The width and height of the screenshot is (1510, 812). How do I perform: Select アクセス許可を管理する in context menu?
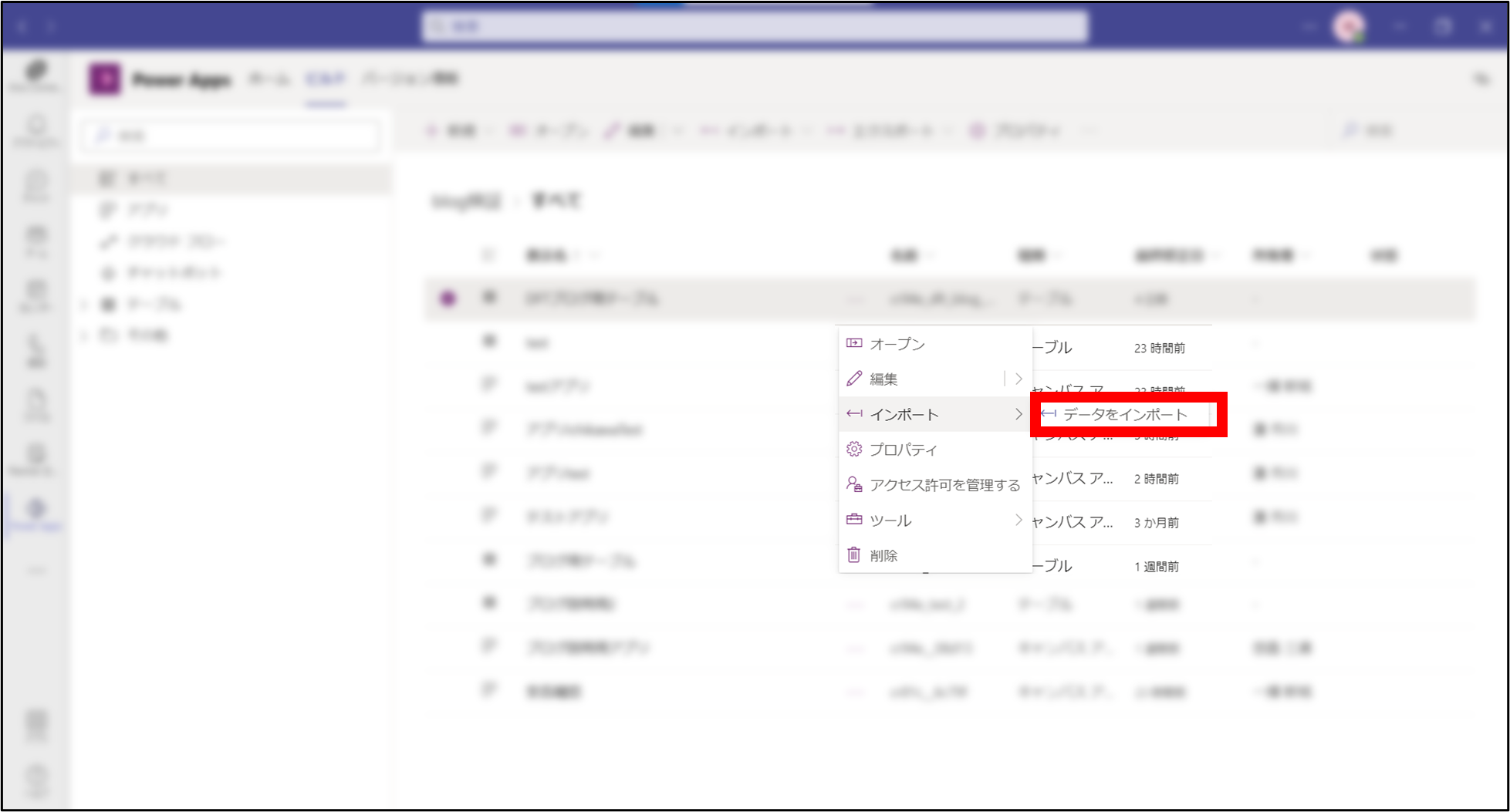[944, 485]
